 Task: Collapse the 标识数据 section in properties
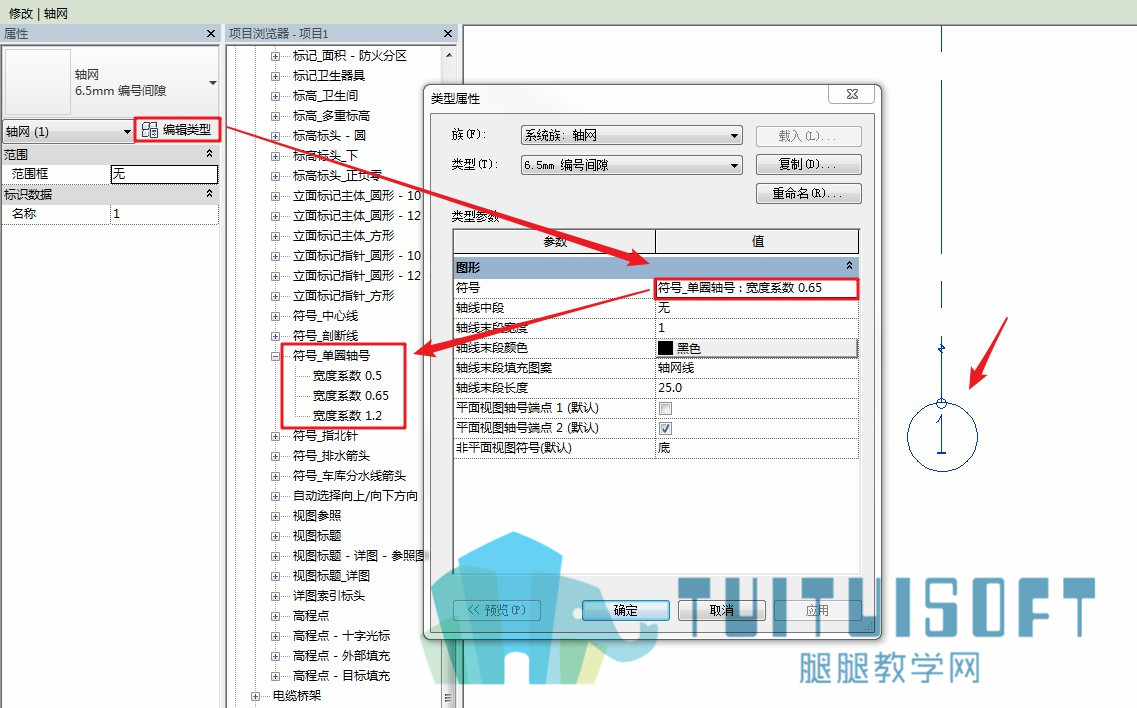pos(210,194)
